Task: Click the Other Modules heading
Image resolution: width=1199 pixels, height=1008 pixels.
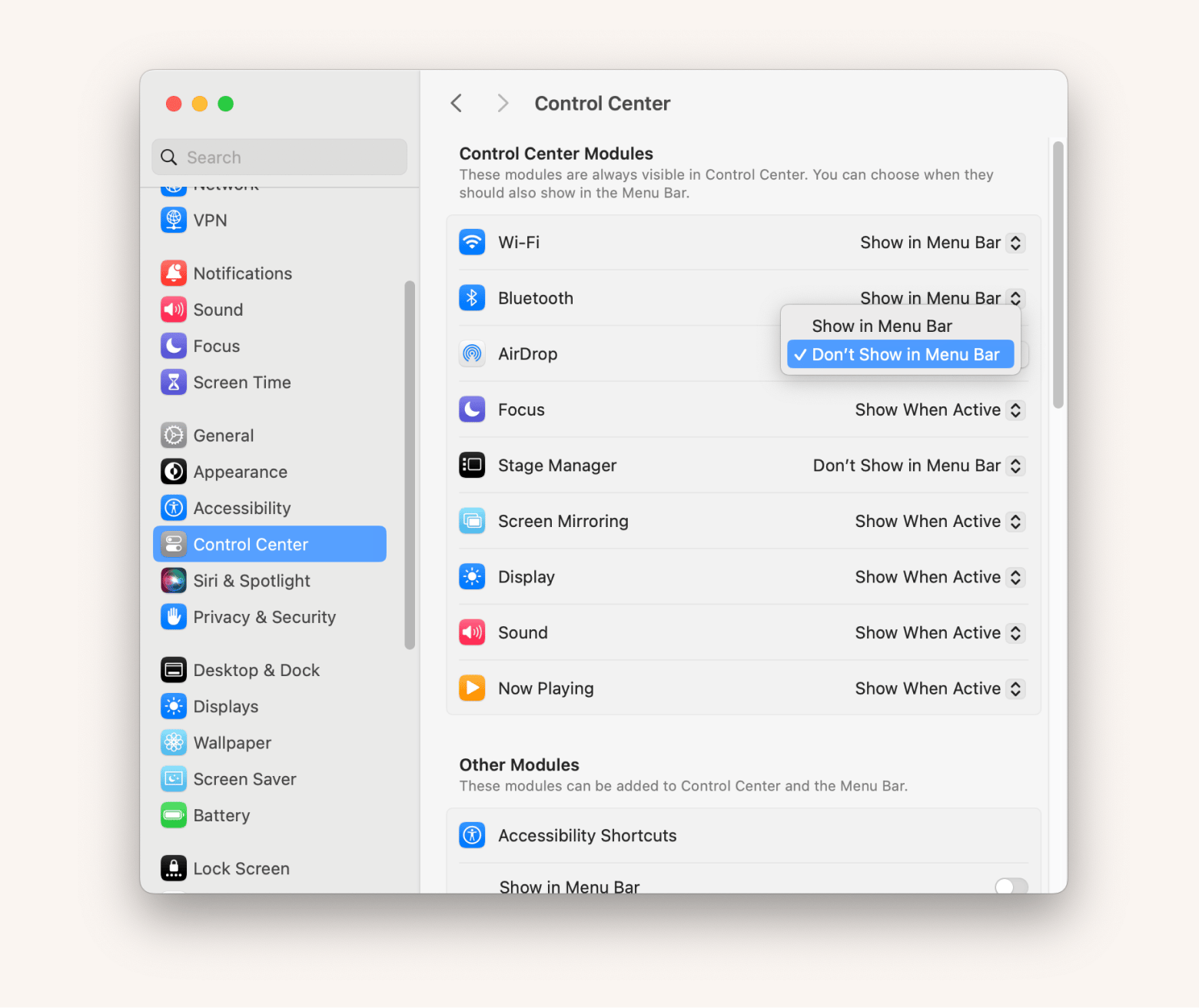Action: [519, 764]
